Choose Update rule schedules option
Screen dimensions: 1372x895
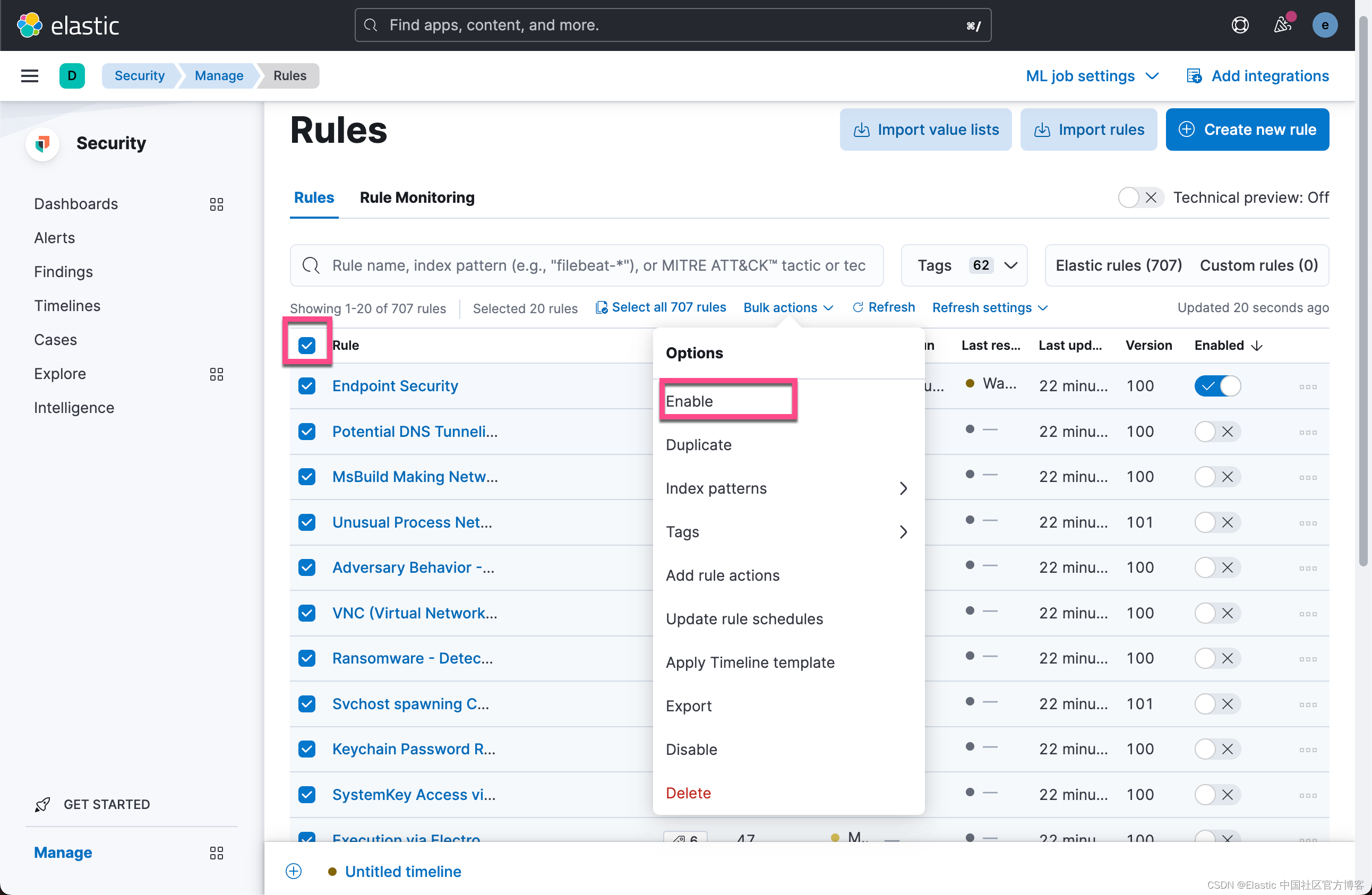point(787,619)
